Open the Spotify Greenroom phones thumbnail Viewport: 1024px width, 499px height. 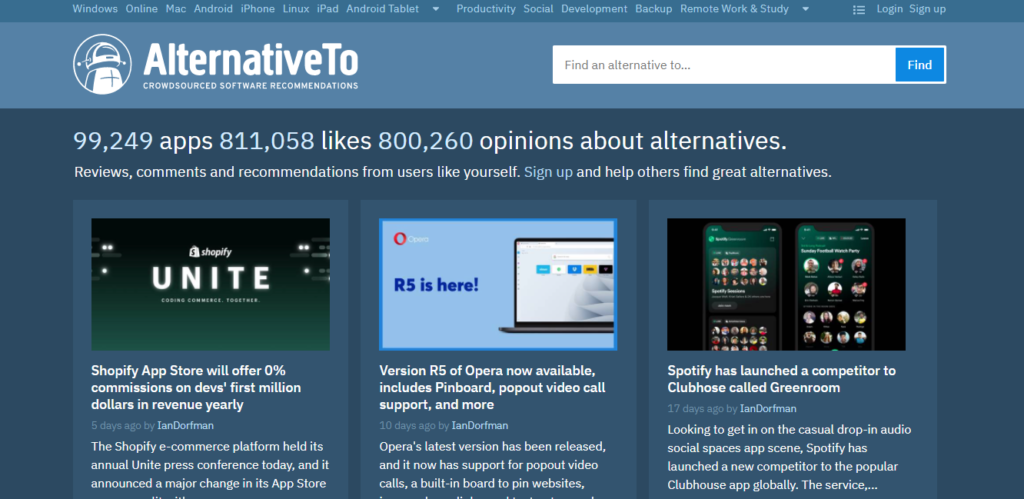click(x=786, y=284)
